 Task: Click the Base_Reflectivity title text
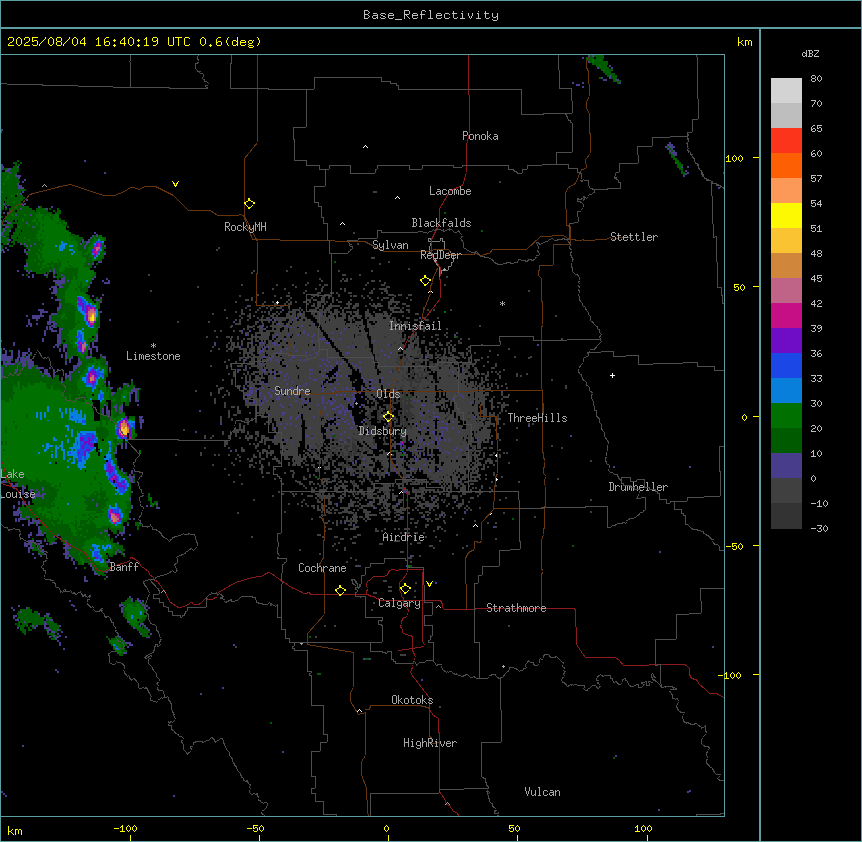pos(431,15)
